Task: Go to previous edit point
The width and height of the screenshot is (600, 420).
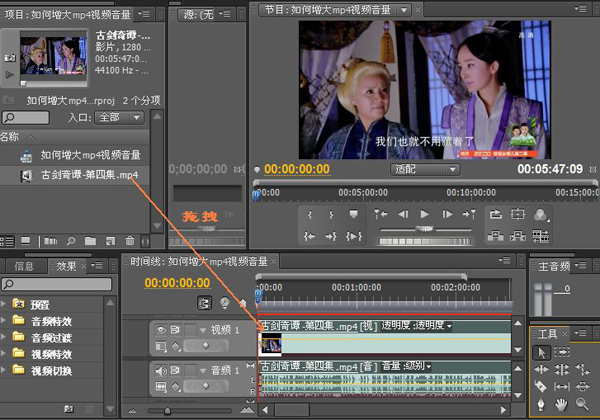Action: pyautogui.click(x=381, y=214)
